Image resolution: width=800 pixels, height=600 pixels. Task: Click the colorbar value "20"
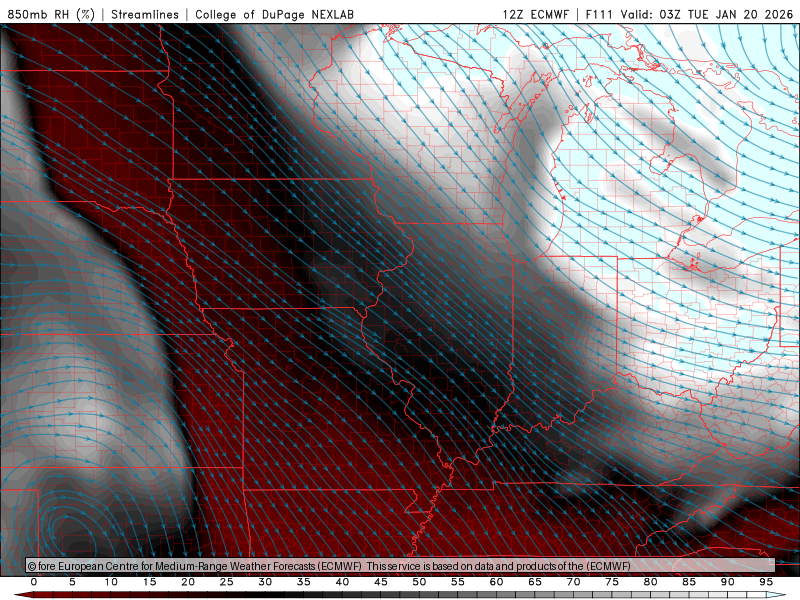pos(188,582)
